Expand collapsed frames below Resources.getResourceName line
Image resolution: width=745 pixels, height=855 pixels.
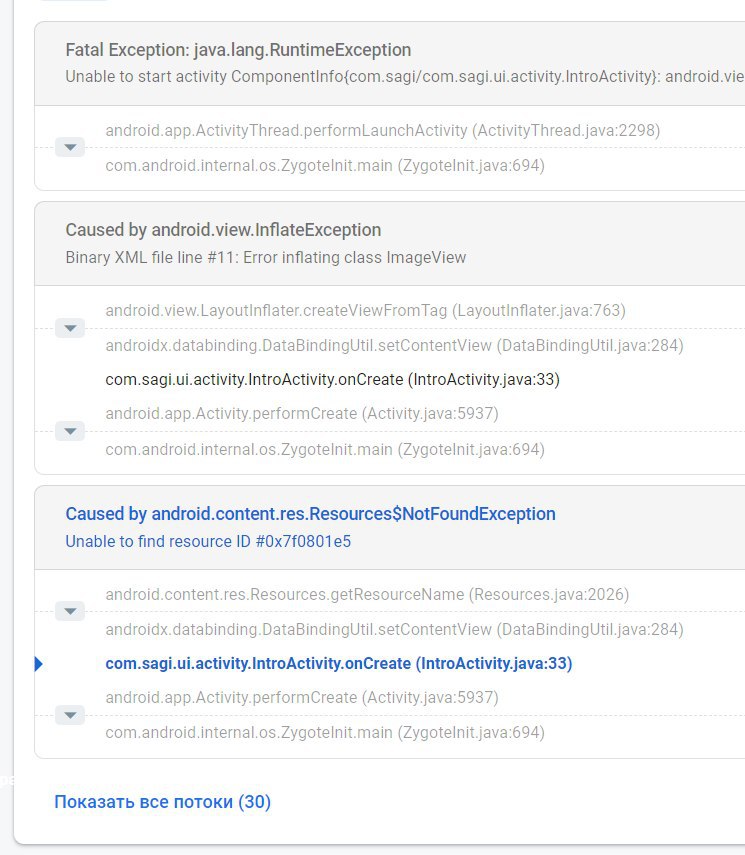(70, 611)
